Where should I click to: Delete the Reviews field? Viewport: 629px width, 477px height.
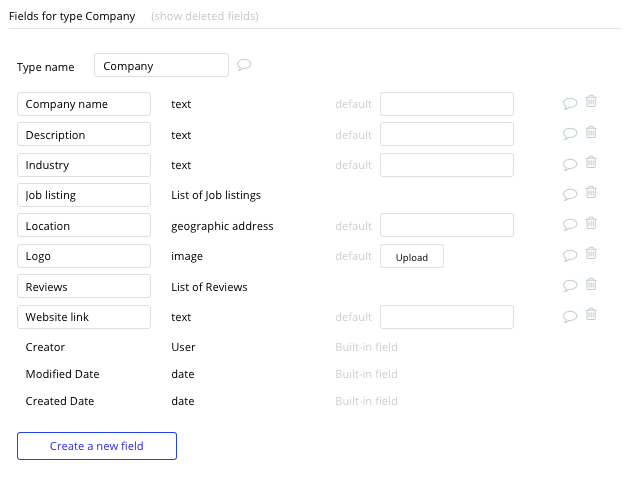pyautogui.click(x=591, y=284)
